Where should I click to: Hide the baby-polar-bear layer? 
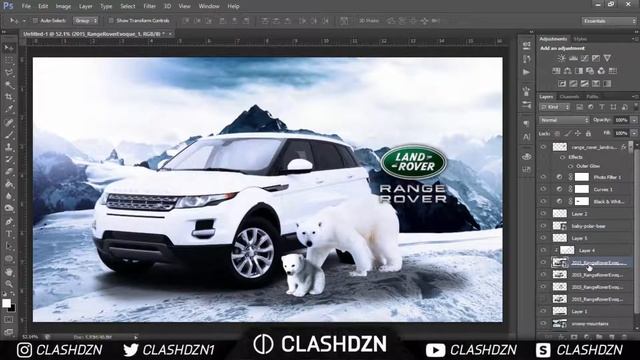pyautogui.click(x=543, y=226)
